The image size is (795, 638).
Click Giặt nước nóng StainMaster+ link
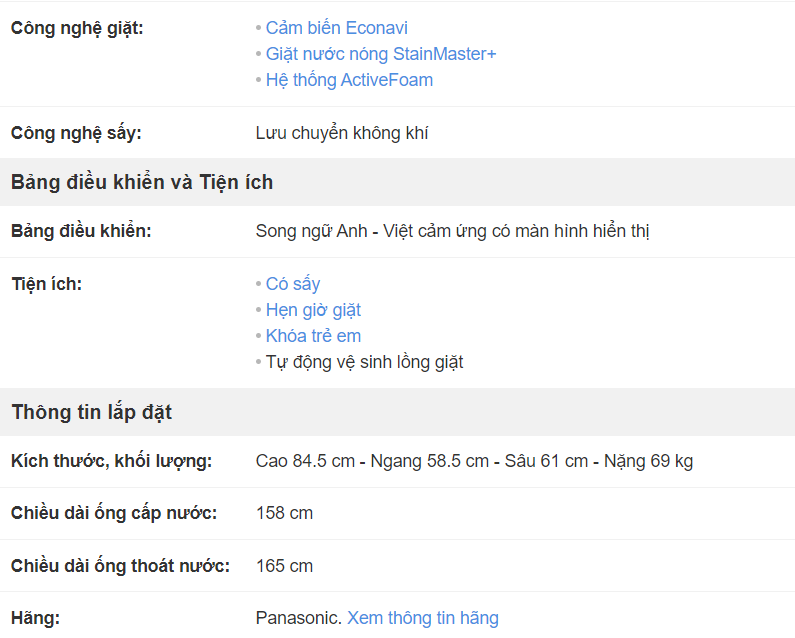(381, 54)
